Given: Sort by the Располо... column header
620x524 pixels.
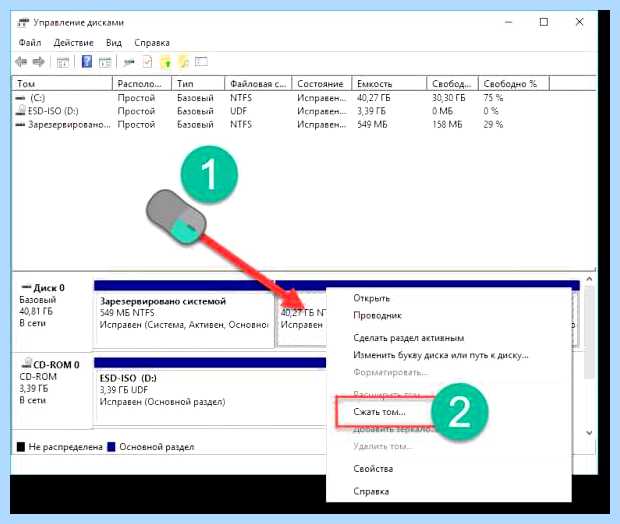Looking at the screenshot, I should (142, 84).
